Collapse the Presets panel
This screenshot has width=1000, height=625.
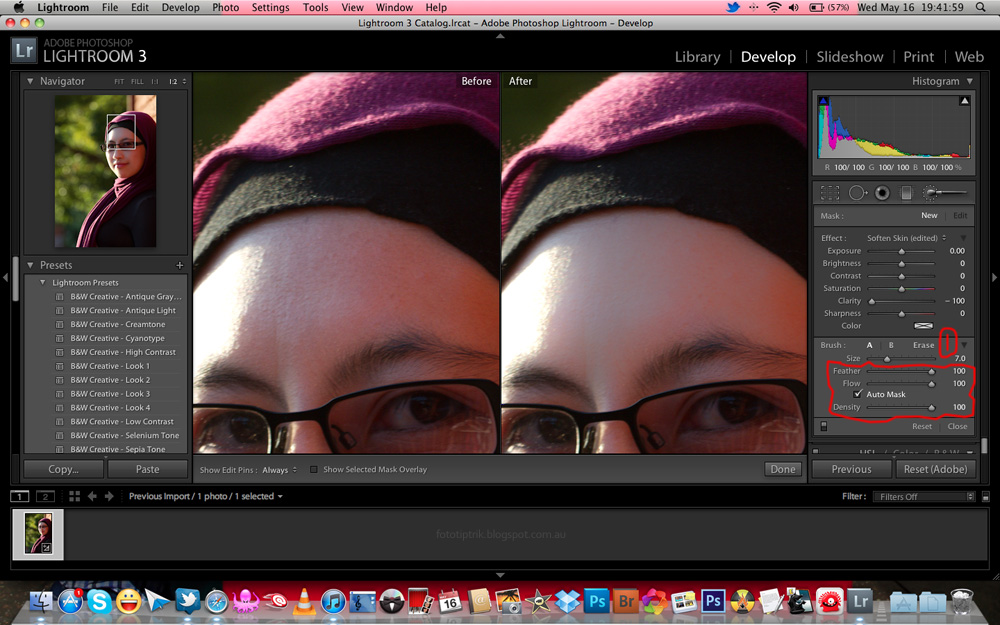[x=30, y=265]
